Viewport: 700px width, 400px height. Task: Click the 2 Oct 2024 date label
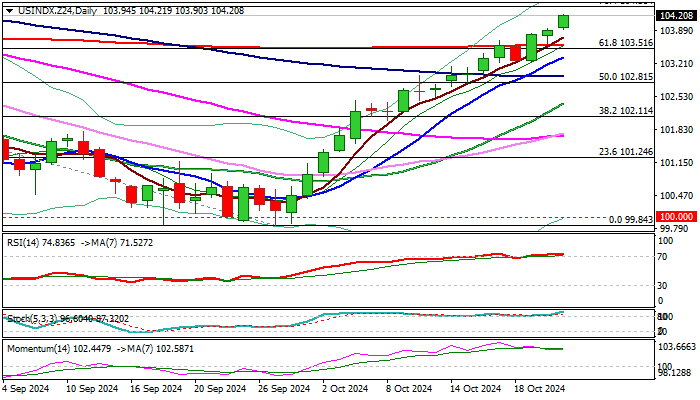(346, 389)
